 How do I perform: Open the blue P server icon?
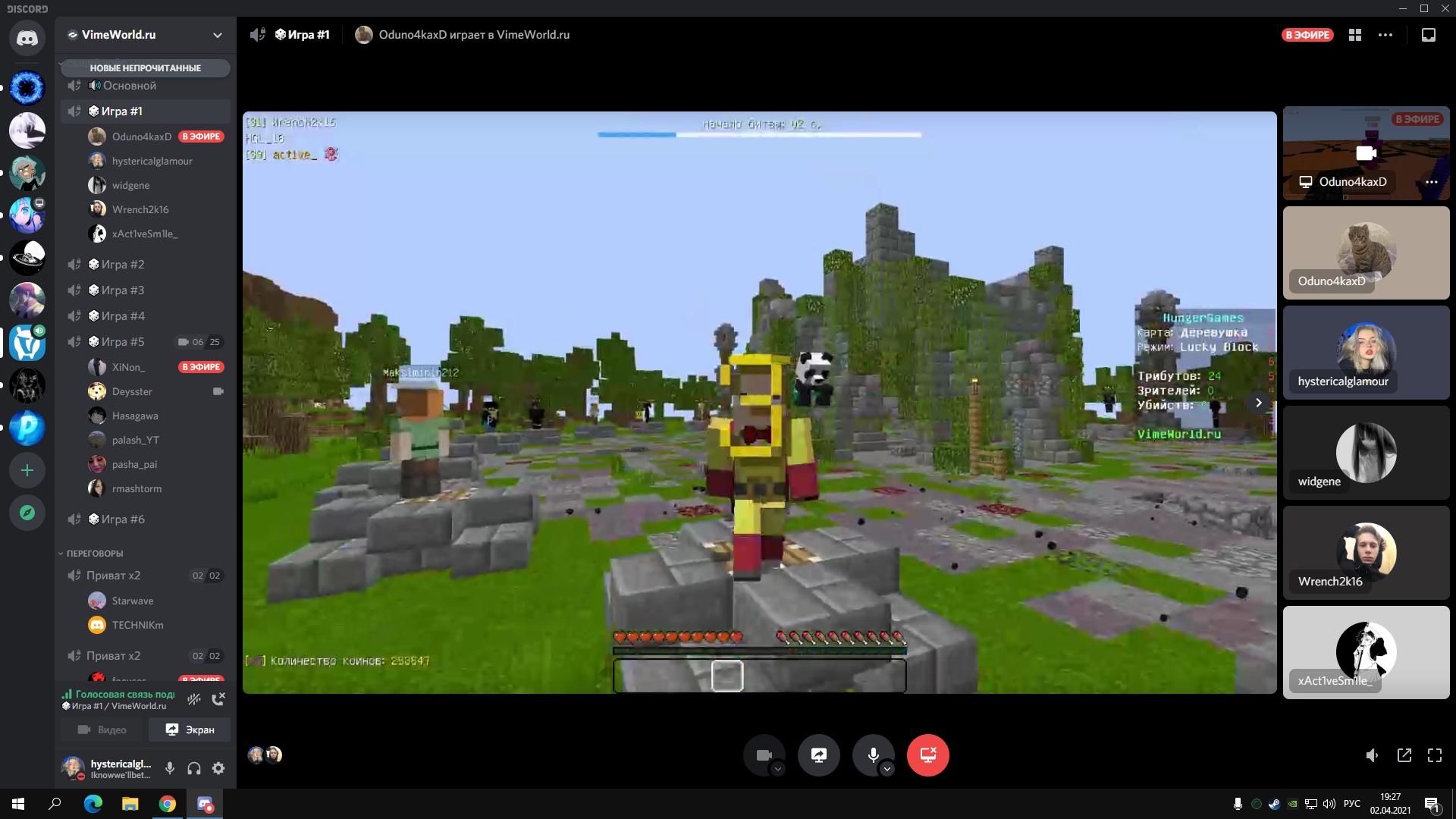coord(27,428)
